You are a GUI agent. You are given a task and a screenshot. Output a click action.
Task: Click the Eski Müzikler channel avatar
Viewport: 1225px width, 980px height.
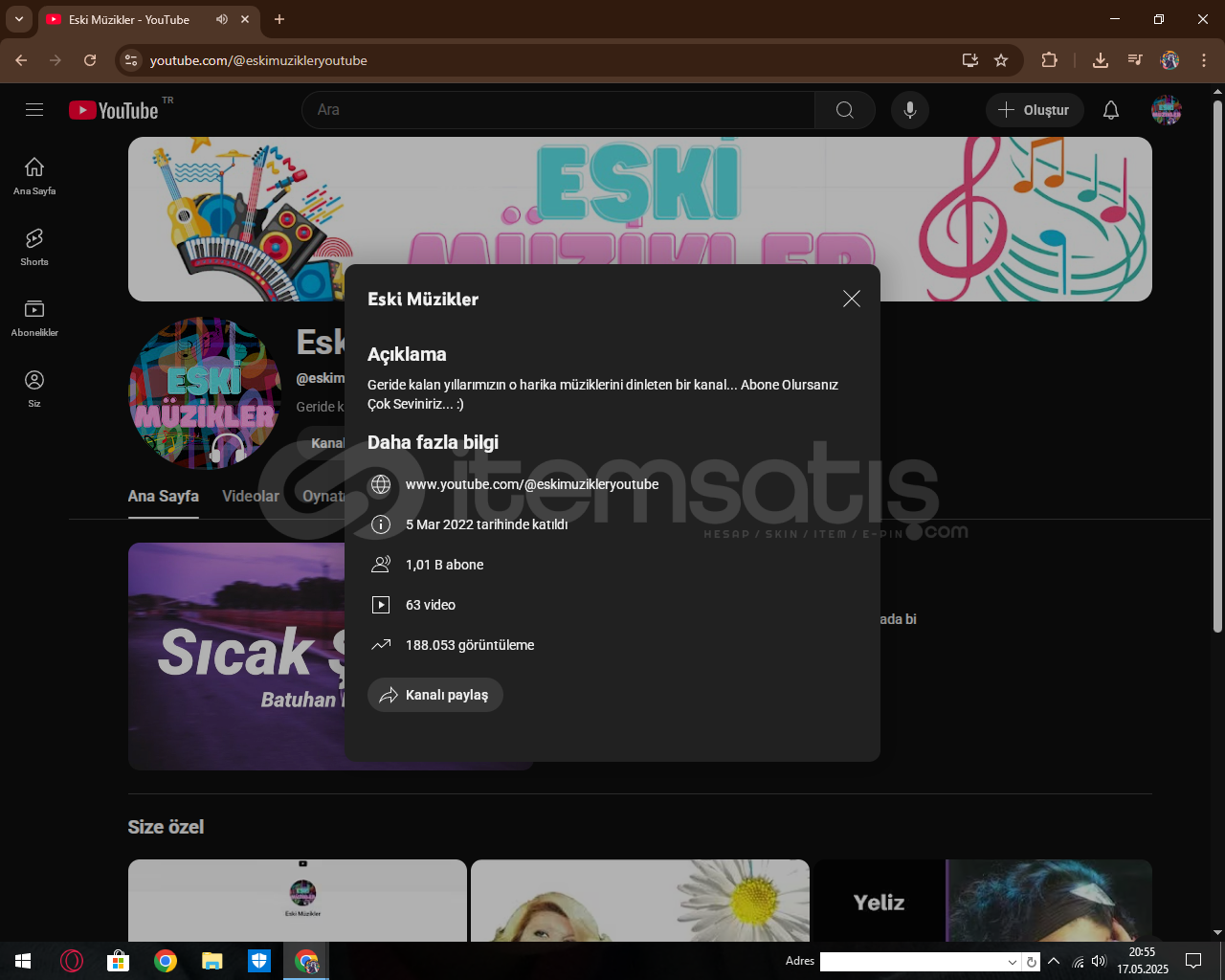(205, 393)
